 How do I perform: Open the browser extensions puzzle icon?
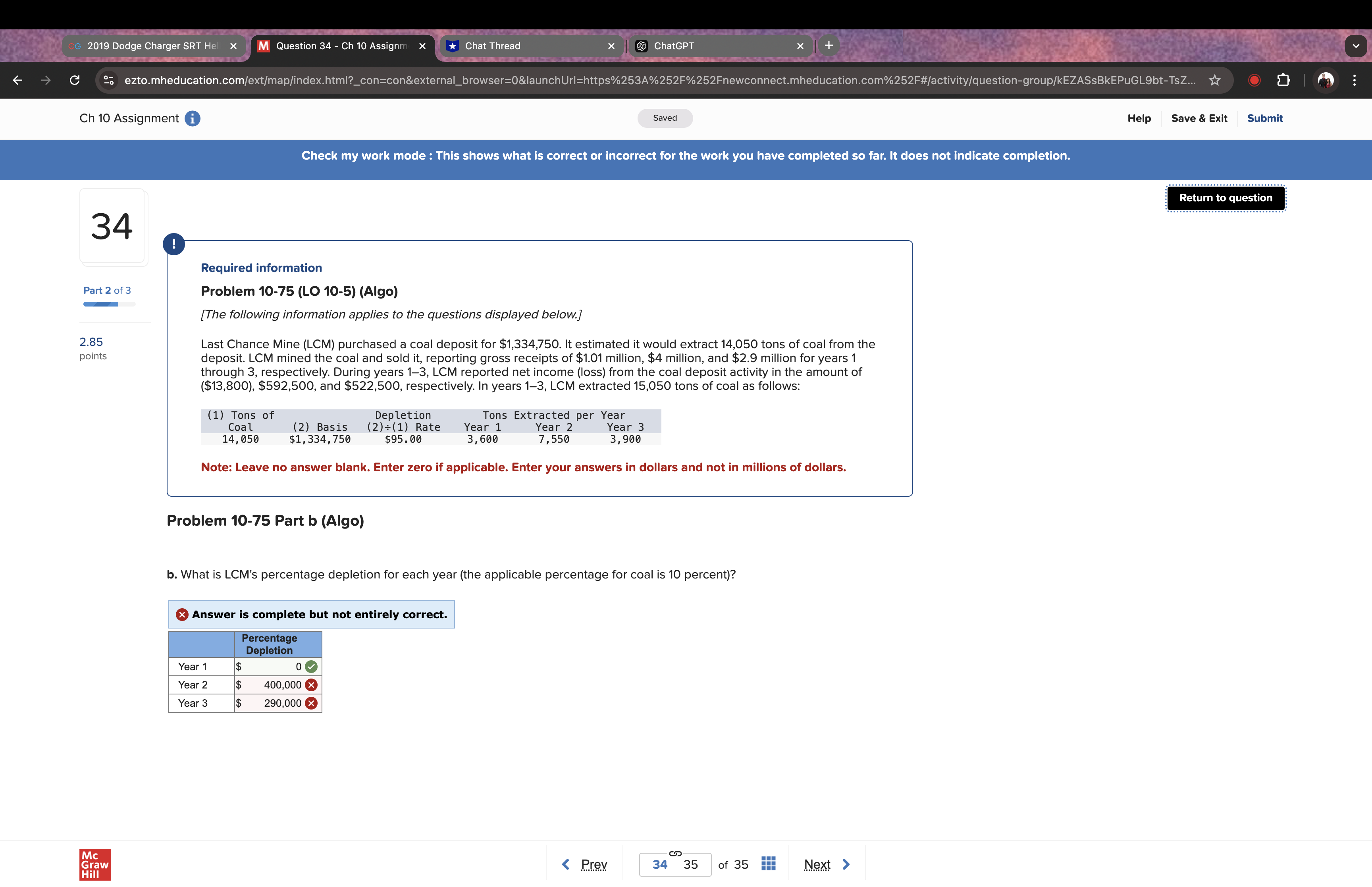1283,80
